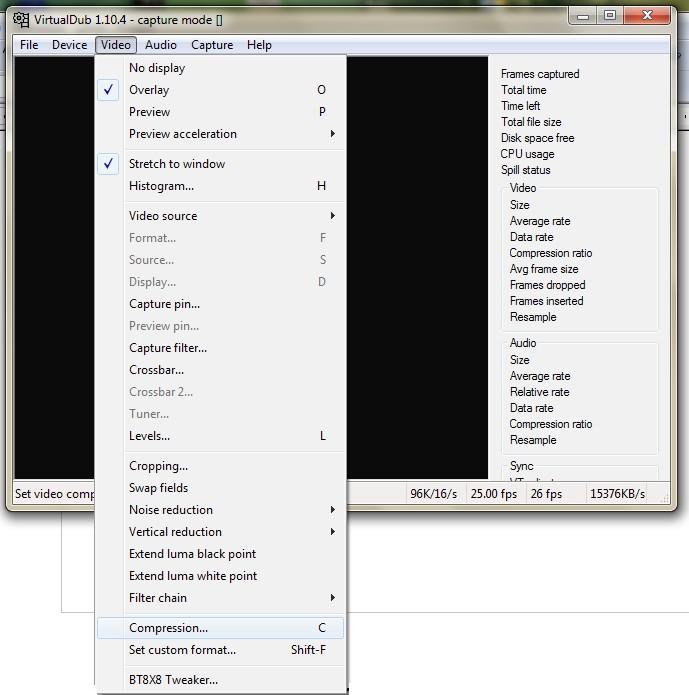Click the Avg frame size label
Screen dimensions: 689x695
tap(544, 269)
